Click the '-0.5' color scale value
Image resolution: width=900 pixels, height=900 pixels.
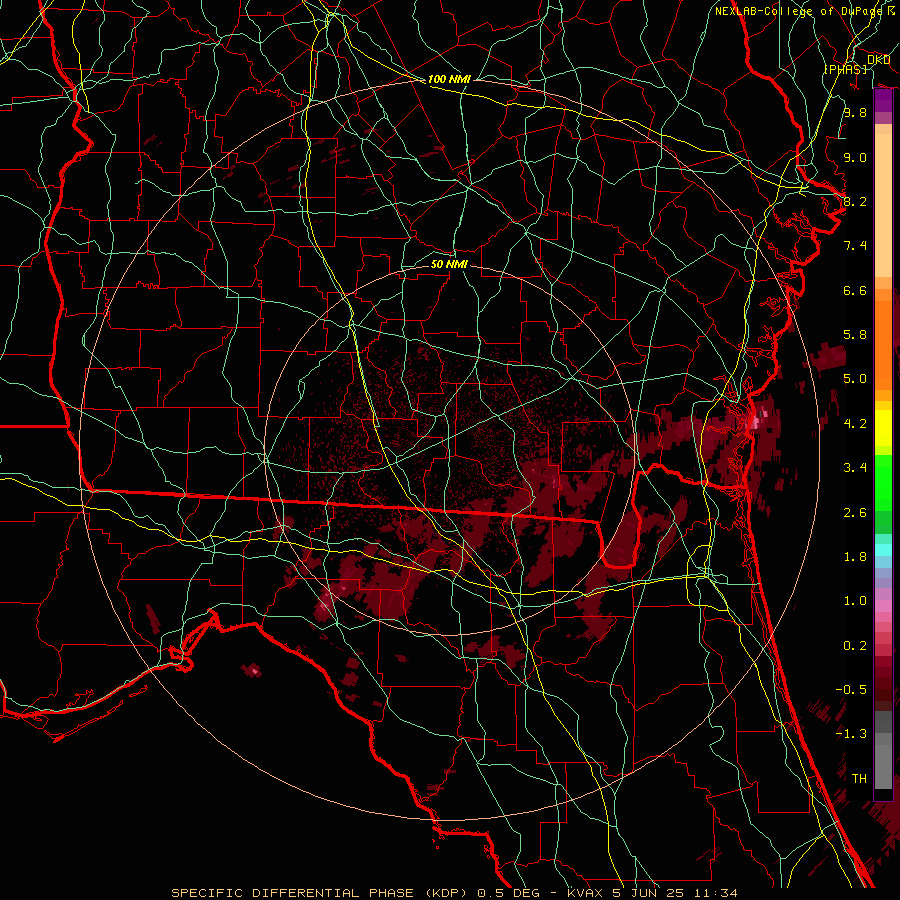851,690
